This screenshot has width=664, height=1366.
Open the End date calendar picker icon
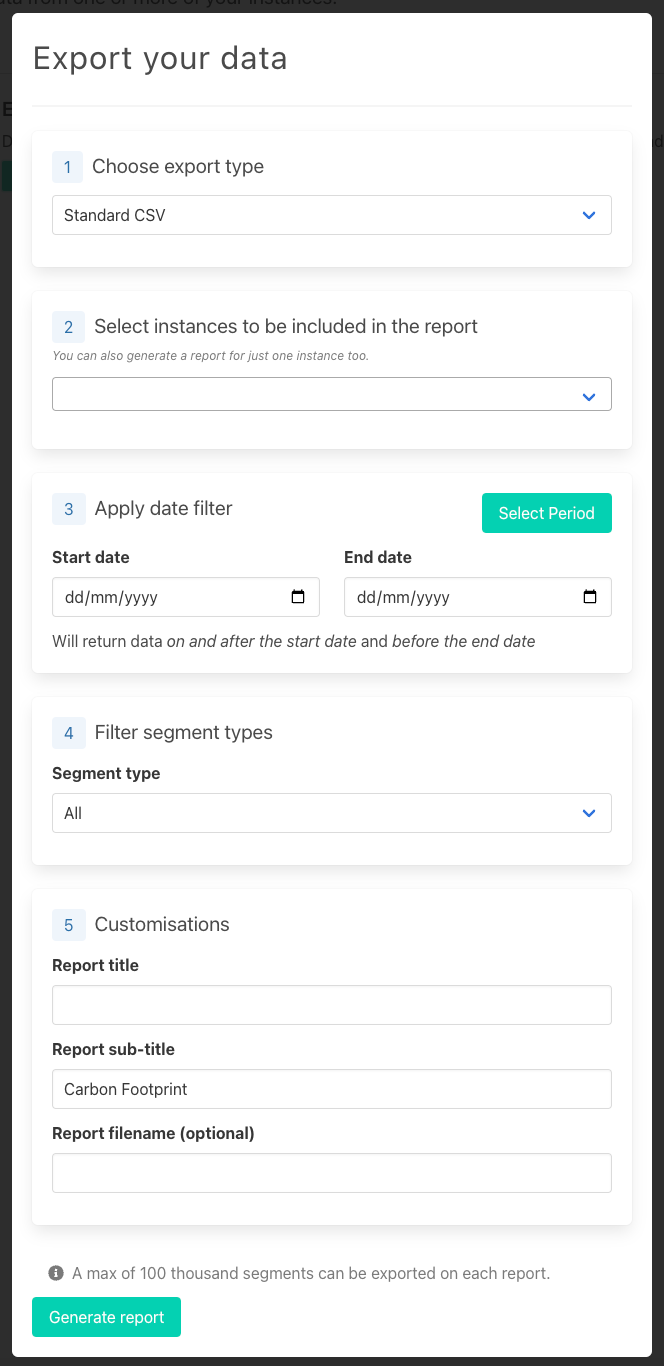590,597
